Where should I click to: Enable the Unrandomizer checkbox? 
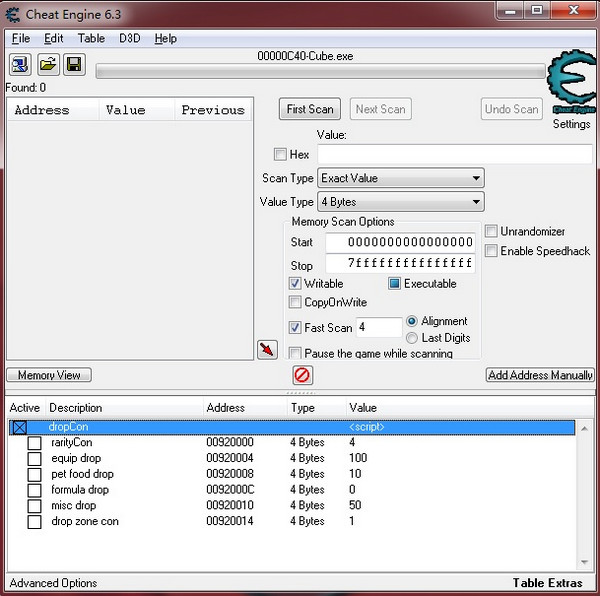click(x=491, y=231)
